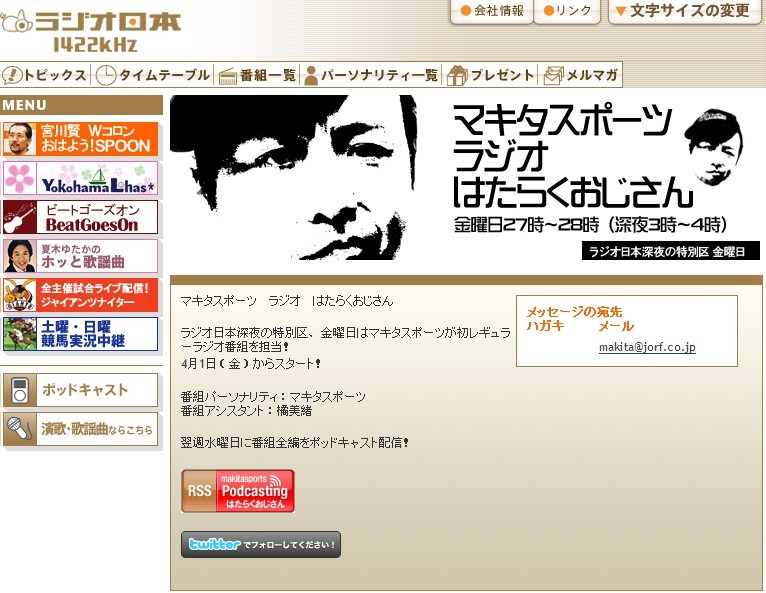Click the RSS Podcasting badge
Image resolution: width=766 pixels, height=593 pixels.
point(238,491)
